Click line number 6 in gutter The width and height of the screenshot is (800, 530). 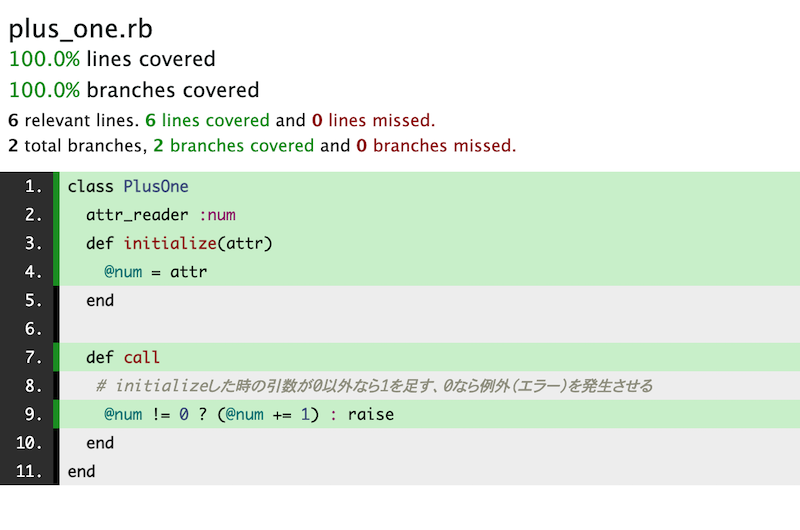(34, 329)
